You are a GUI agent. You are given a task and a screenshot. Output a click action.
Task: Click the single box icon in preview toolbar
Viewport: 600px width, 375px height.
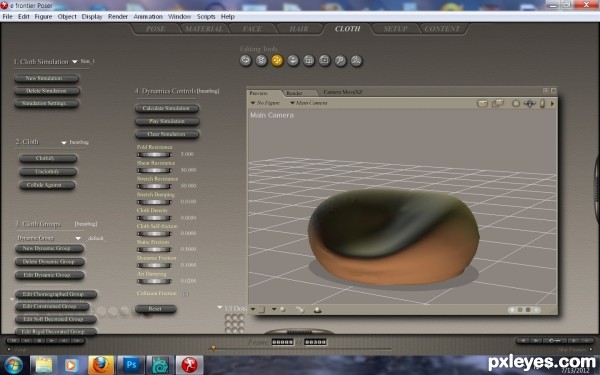click(482, 103)
